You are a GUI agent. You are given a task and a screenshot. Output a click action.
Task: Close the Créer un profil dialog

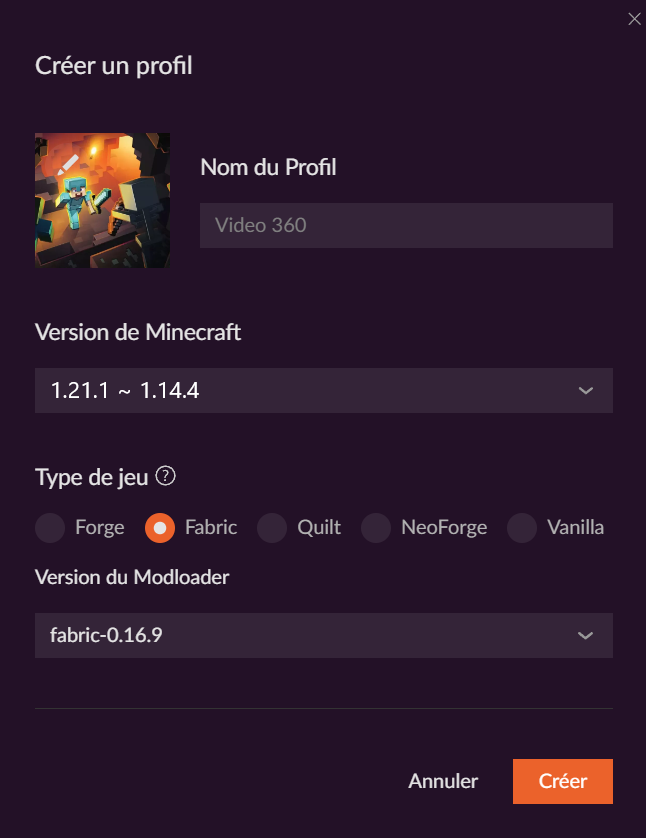click(x=633, y=19)
